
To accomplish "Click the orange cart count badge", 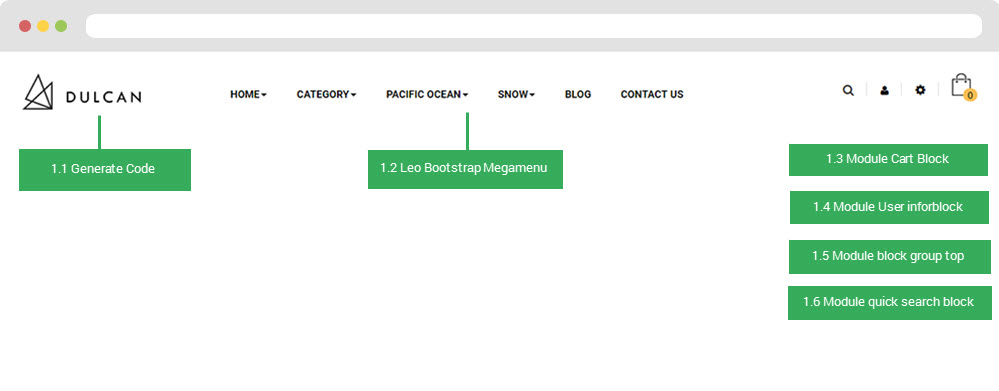I will click(x=970, y=96).
